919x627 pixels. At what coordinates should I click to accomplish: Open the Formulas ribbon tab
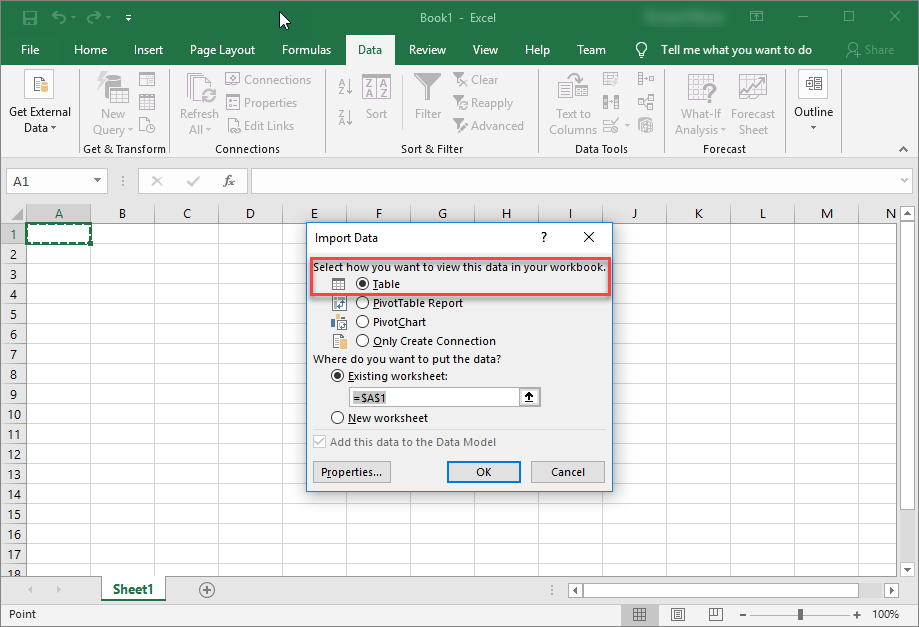coord(306,50)
